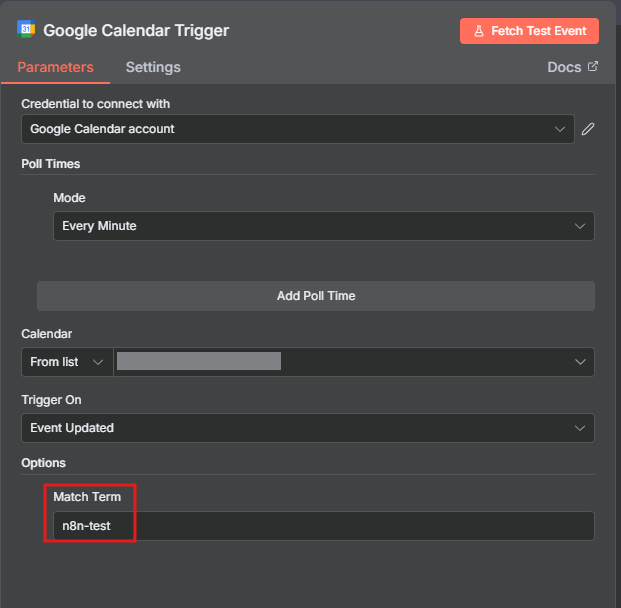Click the Add Poll Time button
The image size is (621, 608).
[316, 296]
